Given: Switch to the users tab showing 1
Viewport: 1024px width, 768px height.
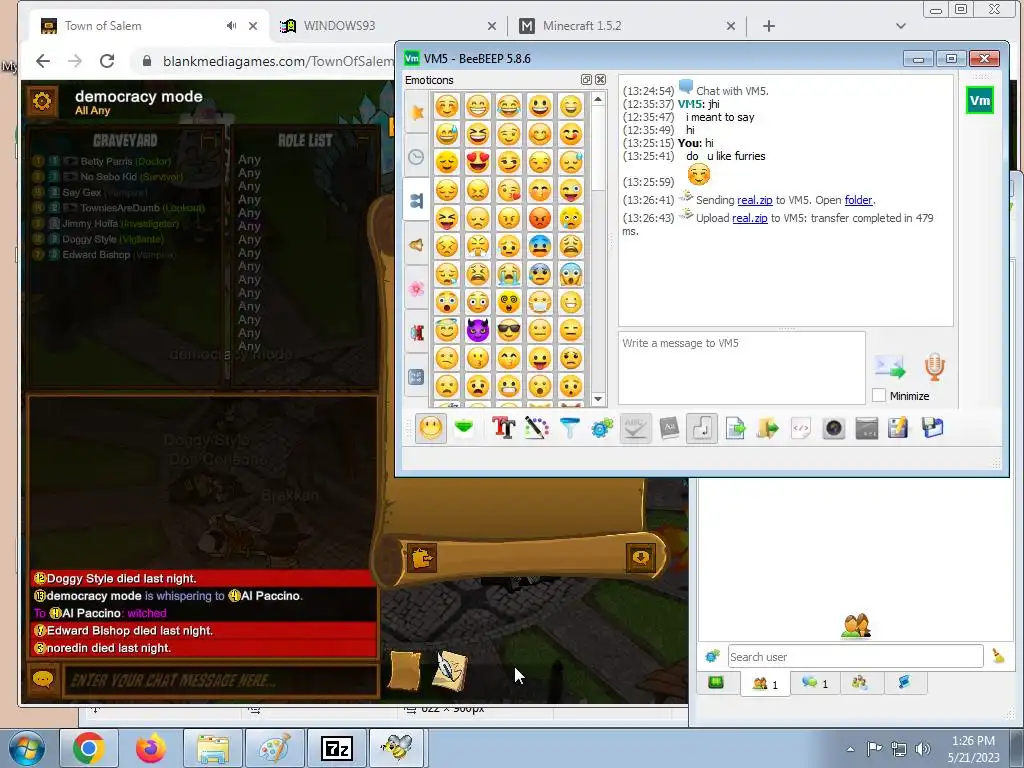Looking at the screenshot, I should 765,684.
